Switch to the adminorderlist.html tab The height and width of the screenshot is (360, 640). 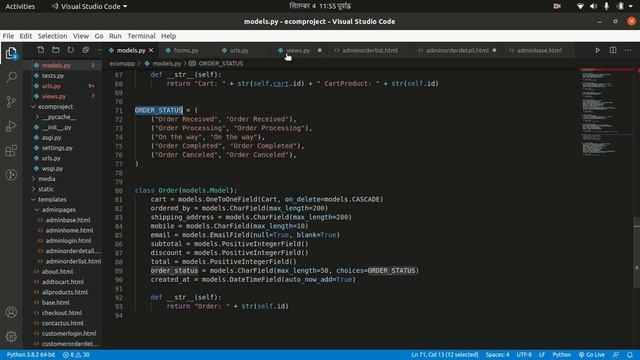click(369, 50)
